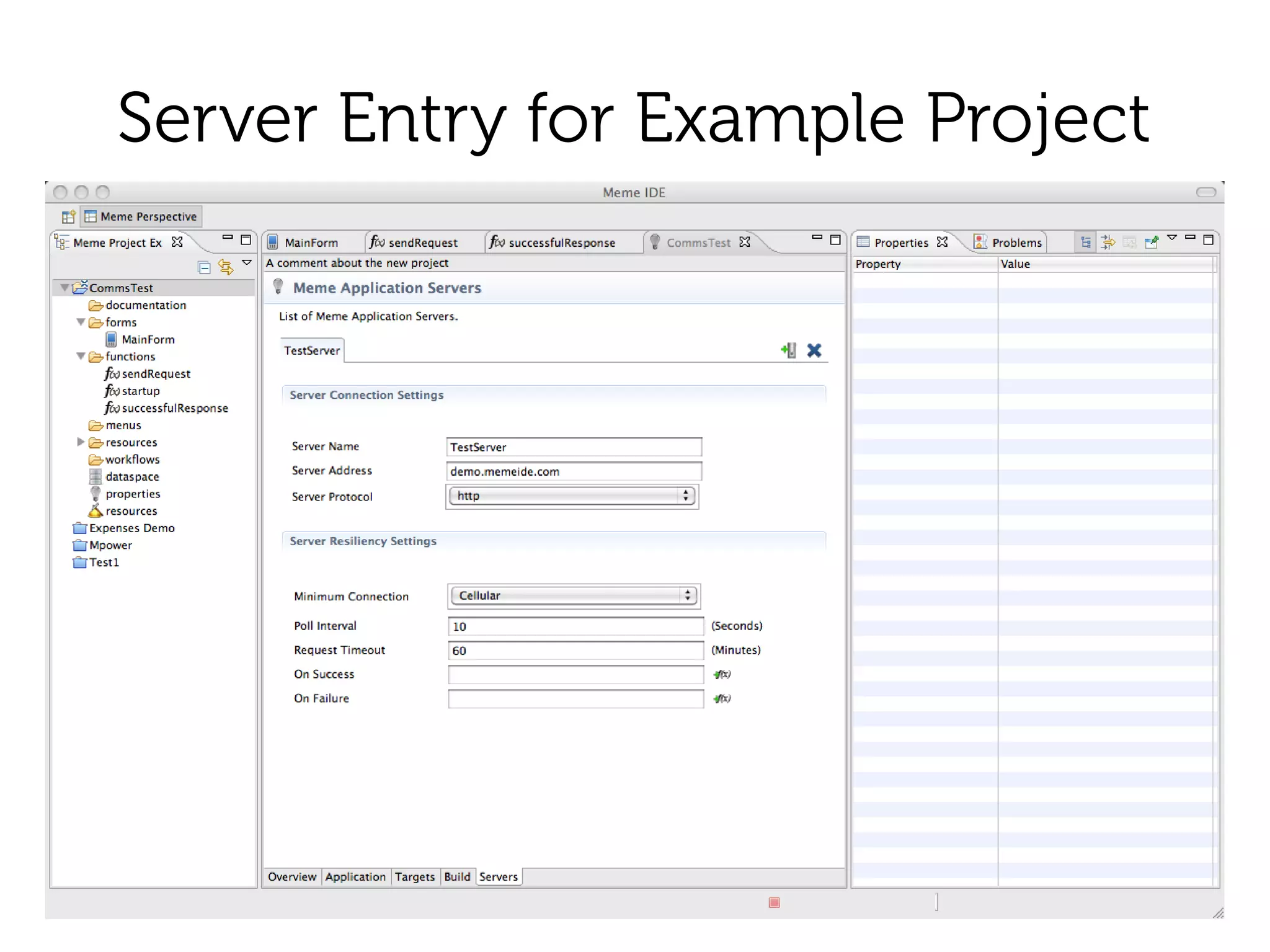1270x952 pixels.
Task: Click the Open Perspective icon
Action: [x=68, y=216]
